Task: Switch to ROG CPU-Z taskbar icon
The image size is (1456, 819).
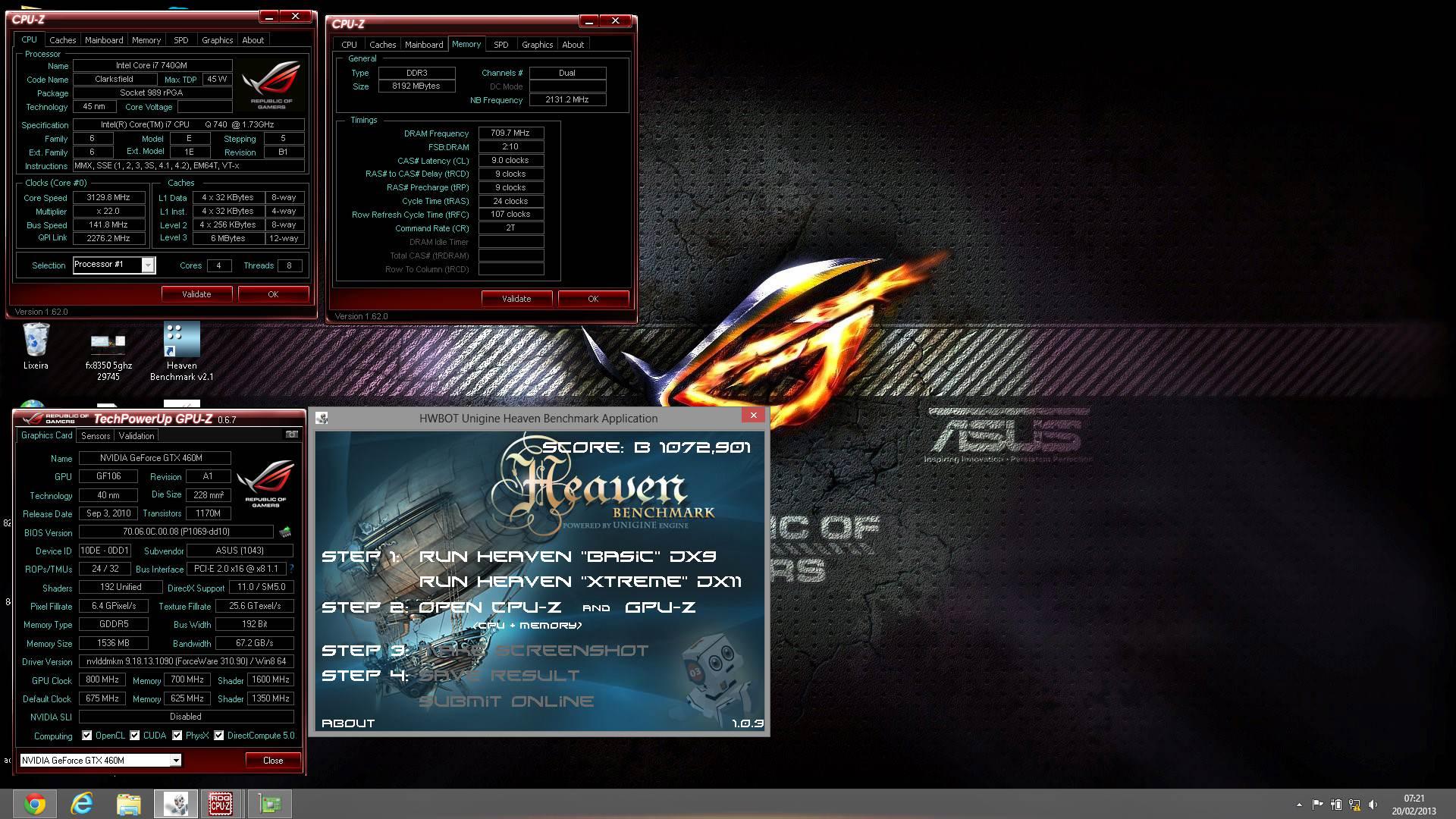Action: 221,804
